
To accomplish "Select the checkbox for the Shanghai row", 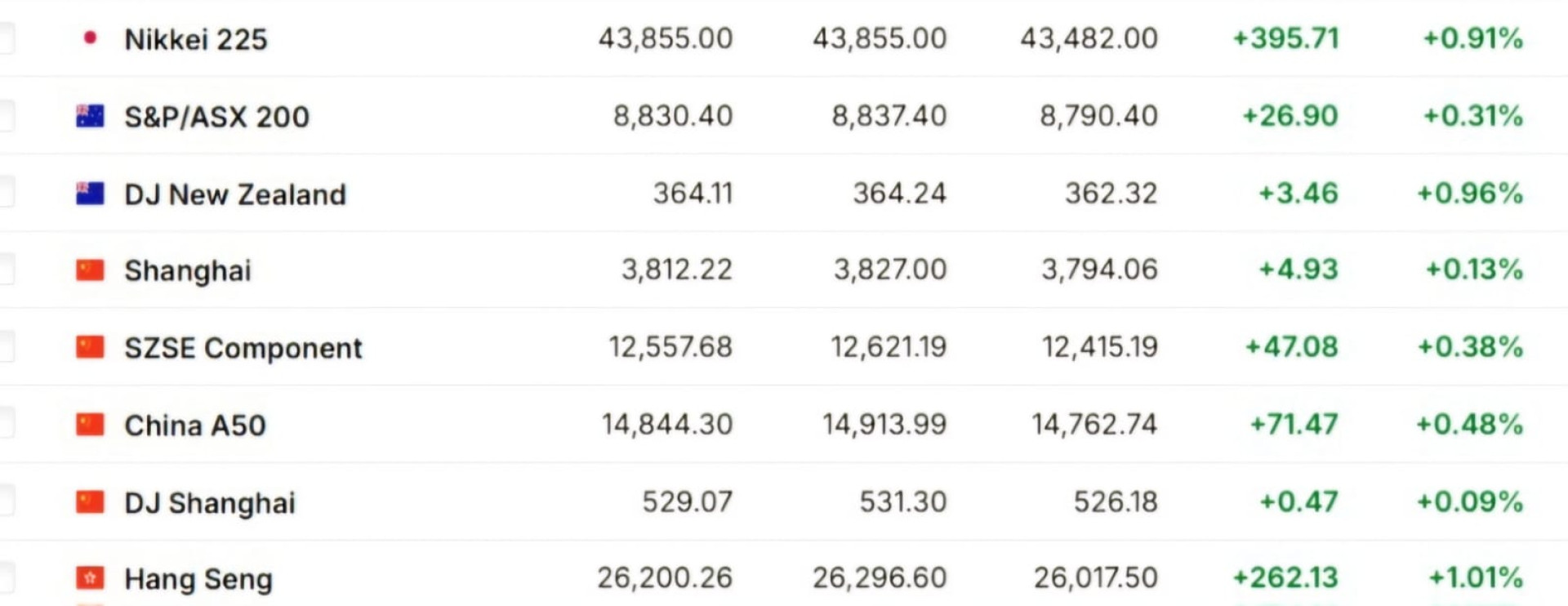I will (6, 270).
